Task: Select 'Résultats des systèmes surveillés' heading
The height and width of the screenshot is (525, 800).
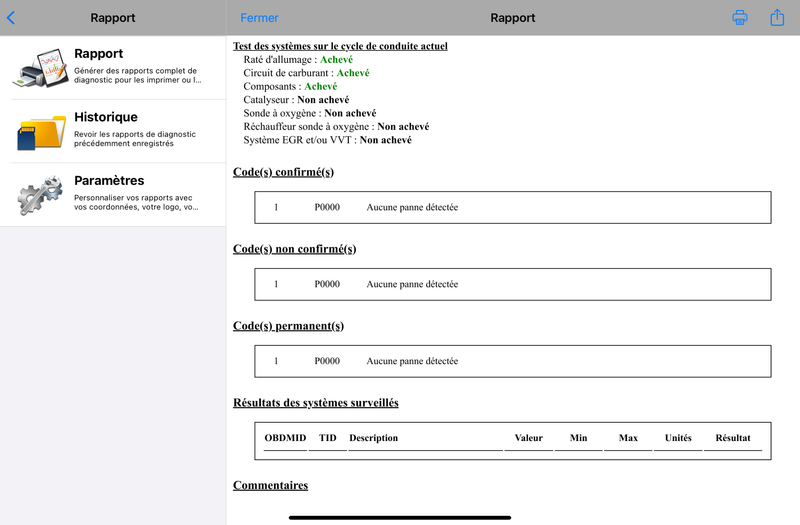Action: [x=316, y=403]
